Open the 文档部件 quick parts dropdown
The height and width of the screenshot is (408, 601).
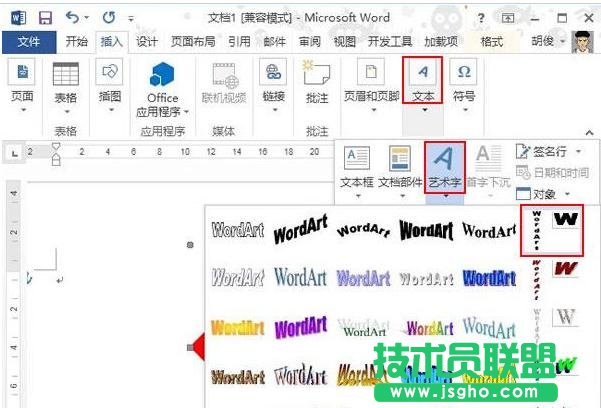pyautogui.click(x=400, y=171)
